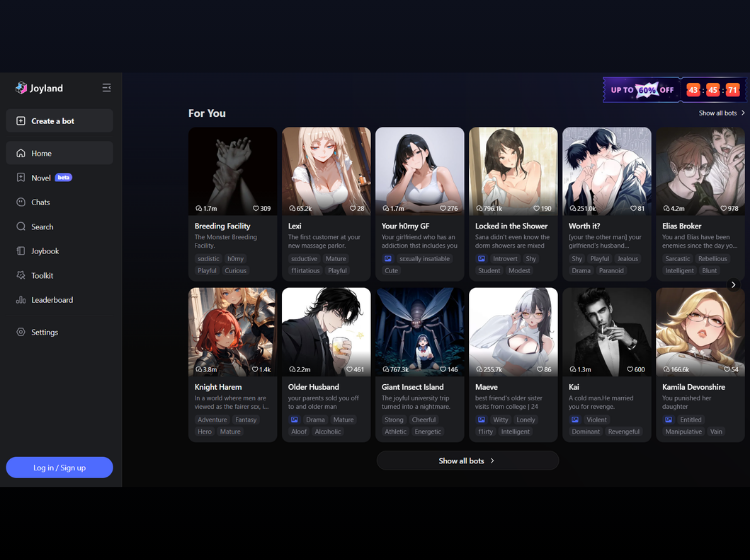Screen dimensions: 750x560
Task: Open the Toolkit sidebar entry
Action: 59,275
